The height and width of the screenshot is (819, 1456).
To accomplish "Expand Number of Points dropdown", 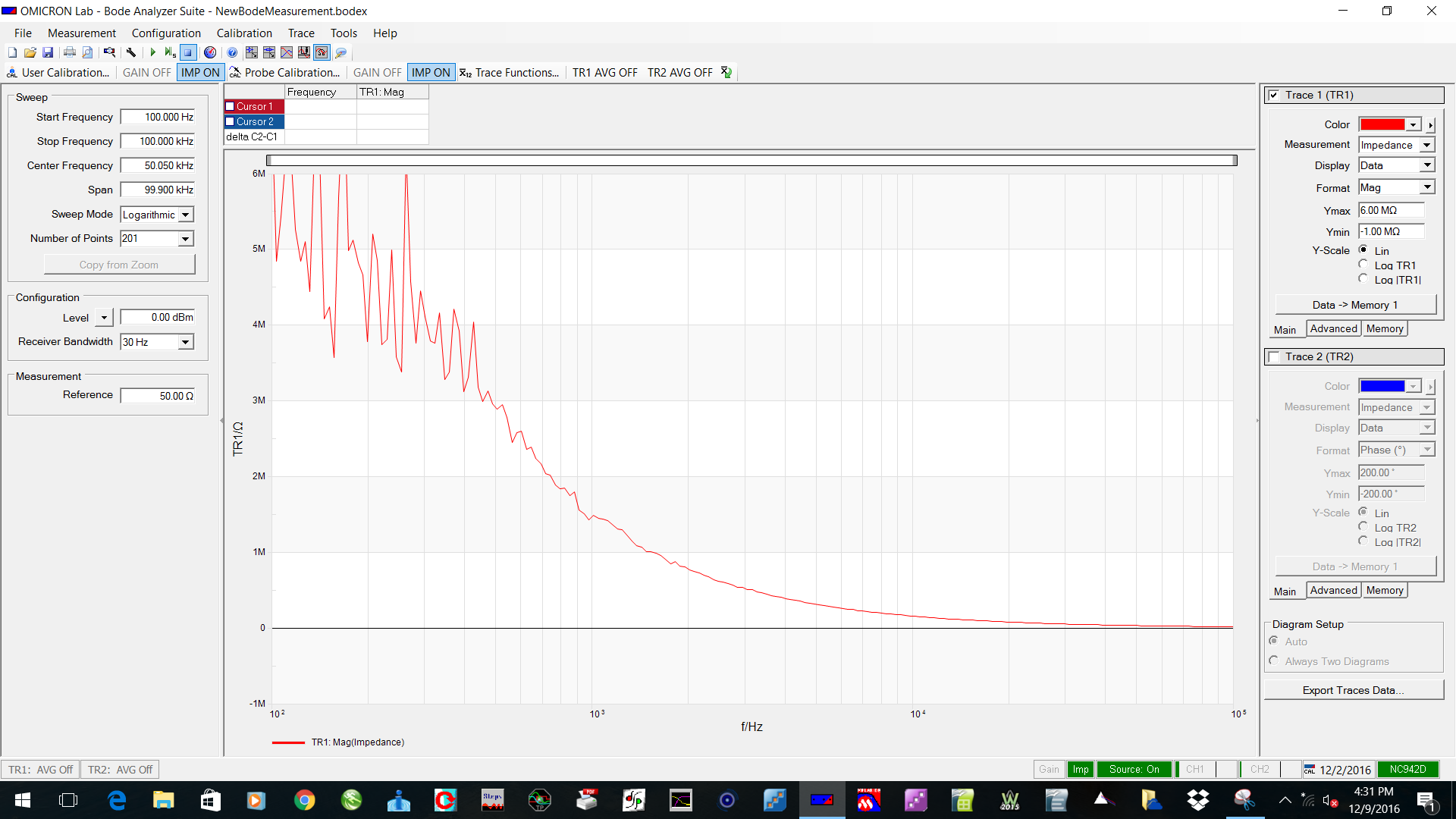I will pyautogui.click(x=185, y=239).
